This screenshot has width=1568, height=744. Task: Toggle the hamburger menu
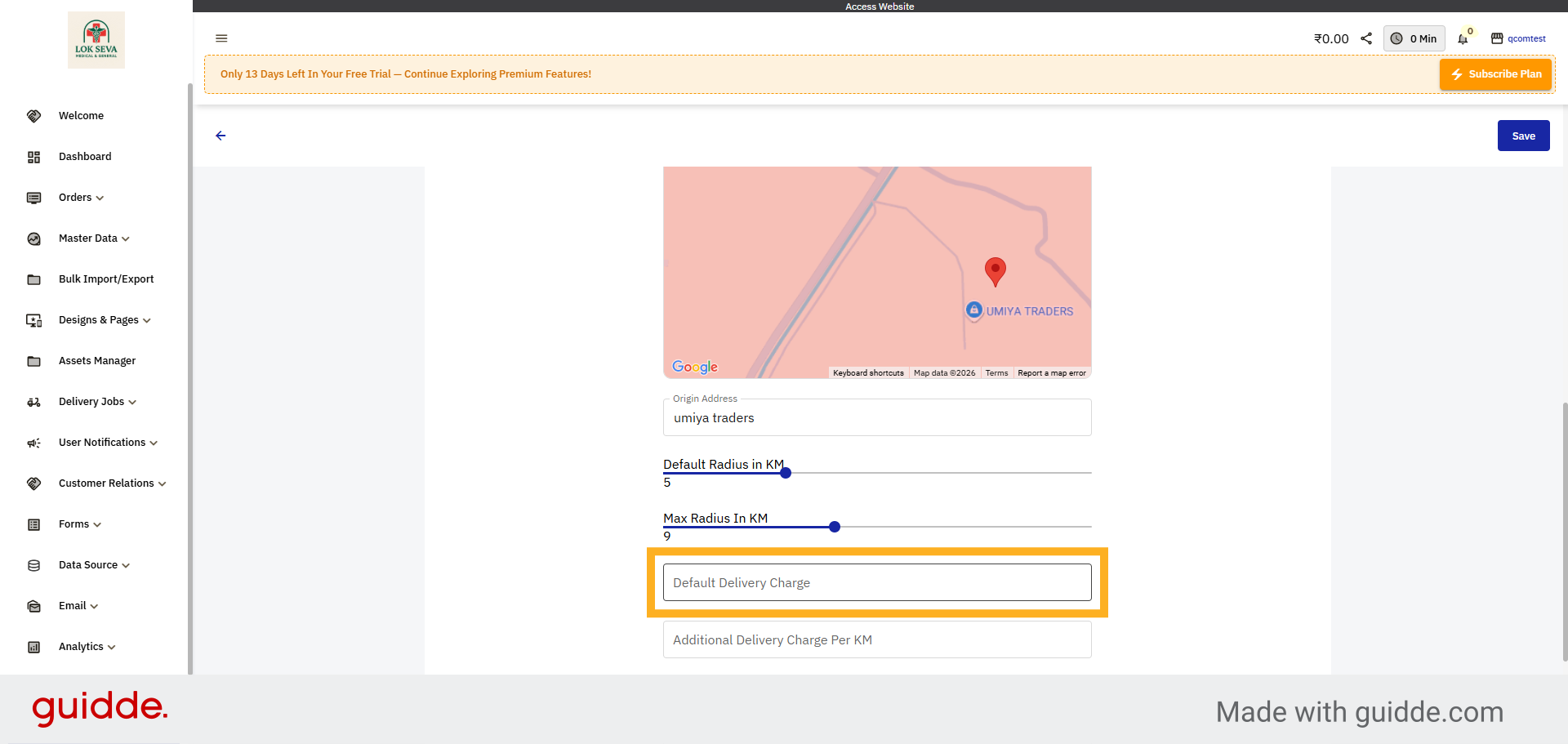(x=221, y=38)
